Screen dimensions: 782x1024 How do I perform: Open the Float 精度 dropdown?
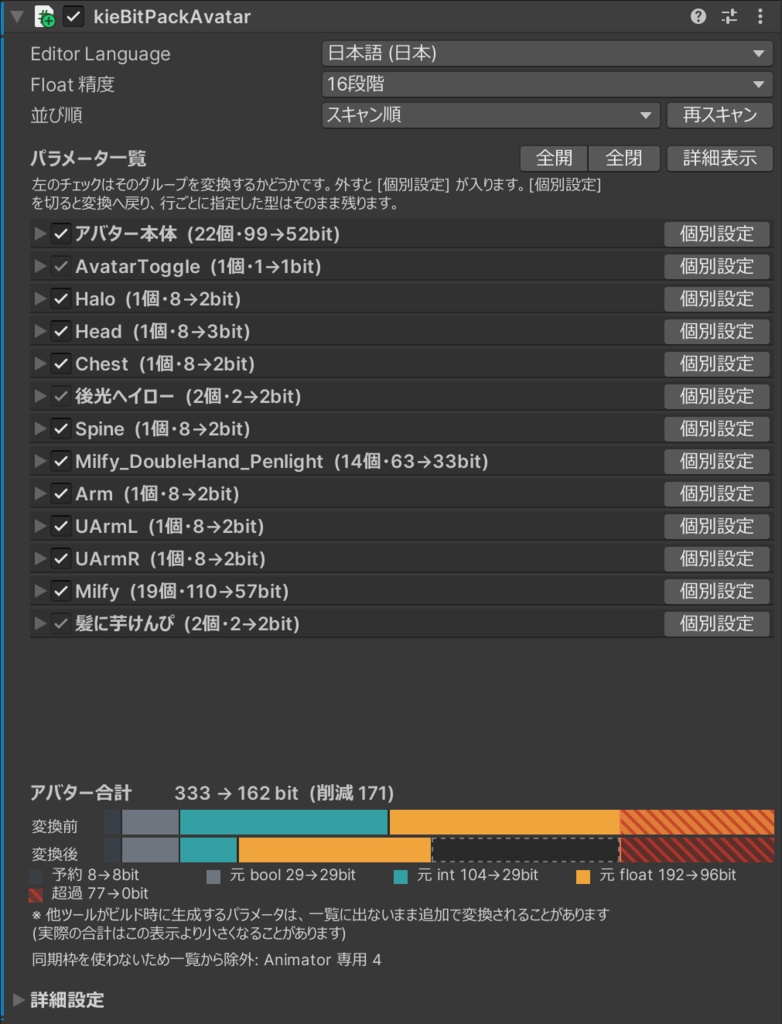pos(547,84)
